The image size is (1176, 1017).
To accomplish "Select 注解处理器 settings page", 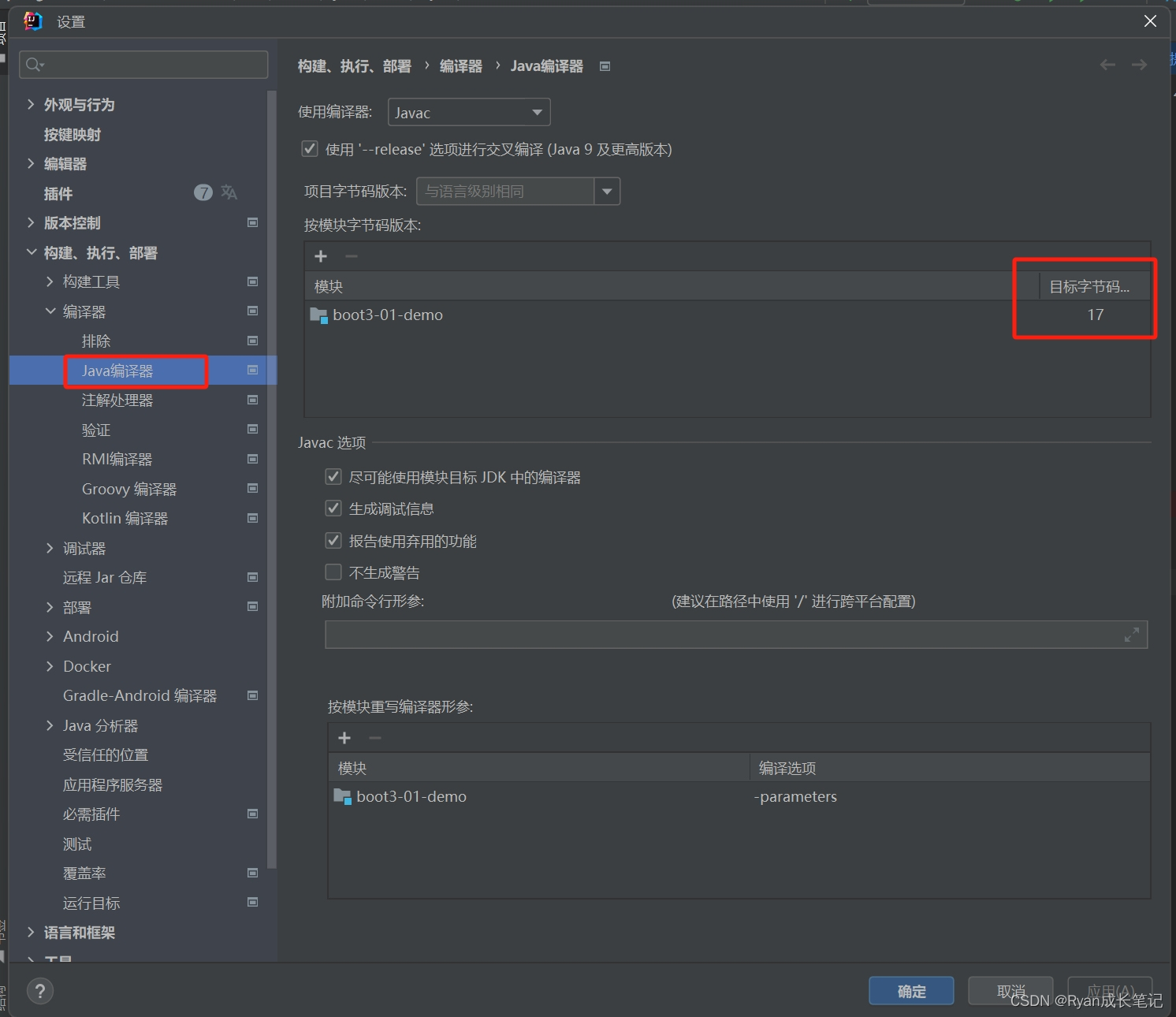I will point(117,400).
